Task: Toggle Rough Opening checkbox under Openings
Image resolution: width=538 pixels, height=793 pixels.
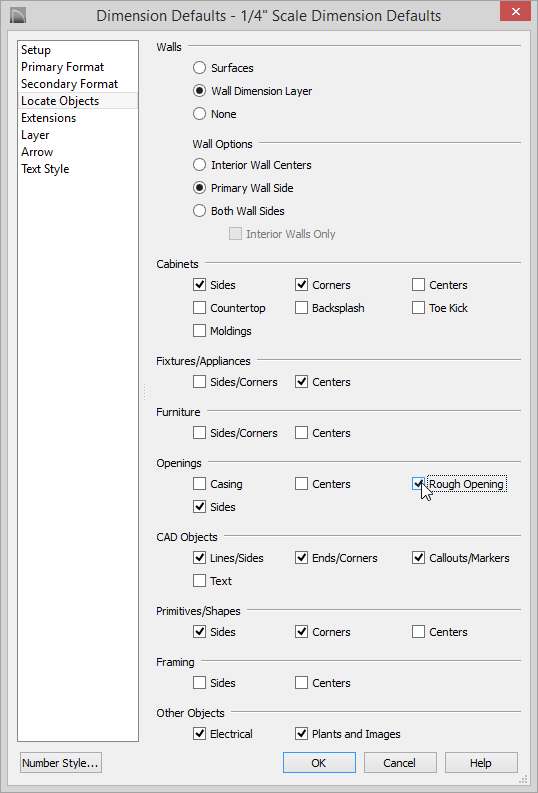Action: 418,484
